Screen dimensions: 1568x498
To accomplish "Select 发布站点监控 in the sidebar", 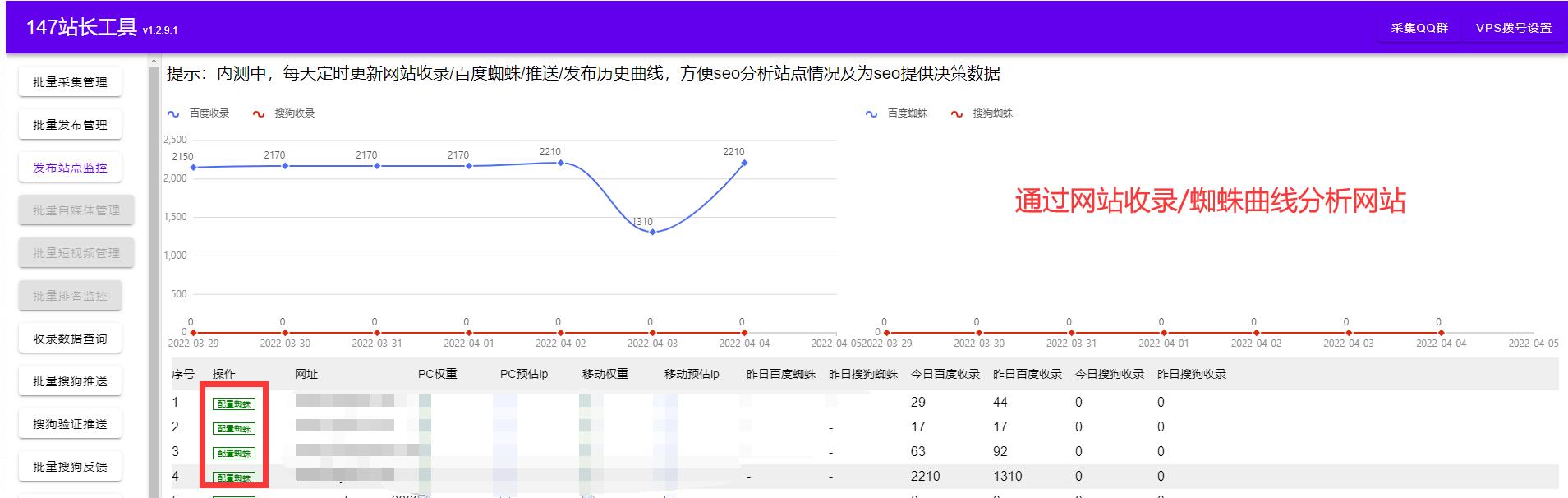I will tap(70, 168).
